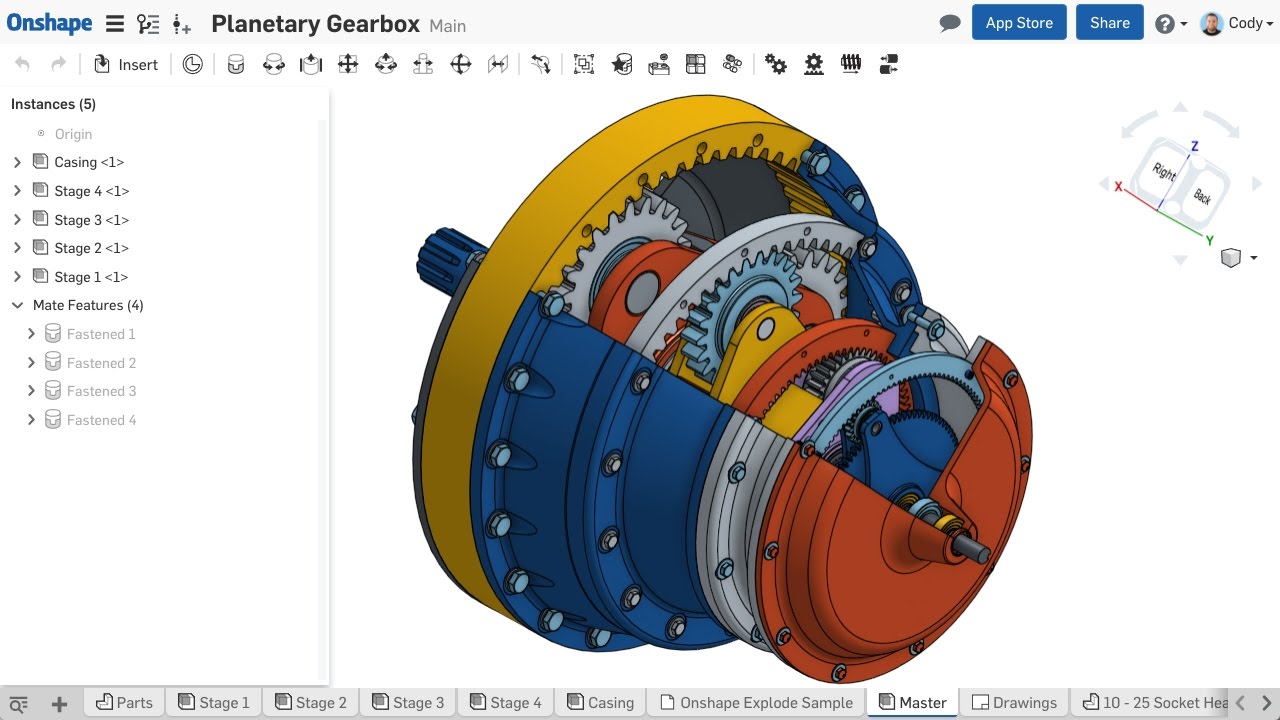Select the Gear relation tool
The image size is (1280, 720).
776,64
